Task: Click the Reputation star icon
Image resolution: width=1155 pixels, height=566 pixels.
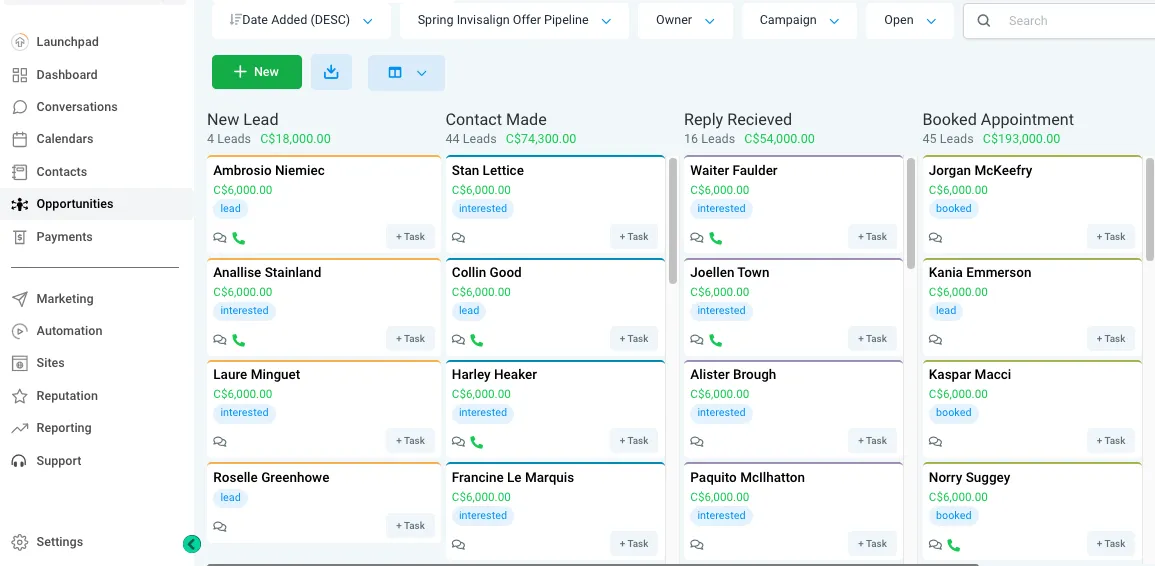Action: point(20,396)
